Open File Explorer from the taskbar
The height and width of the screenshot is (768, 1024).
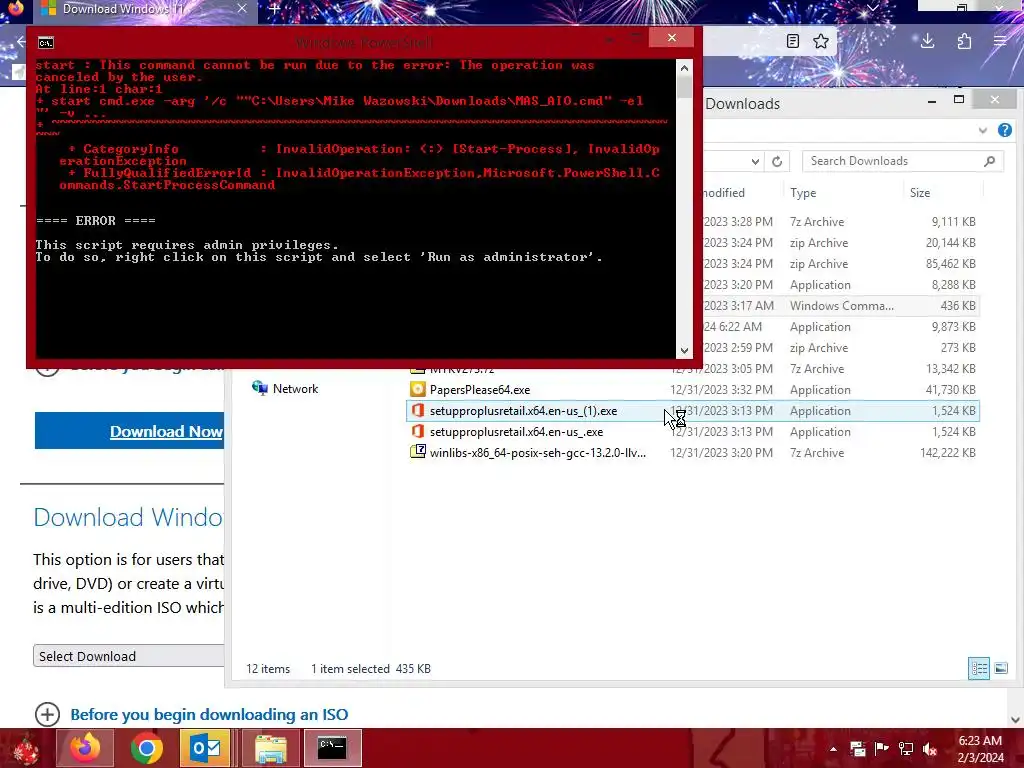pyautogui.click(x=271, y=749)
